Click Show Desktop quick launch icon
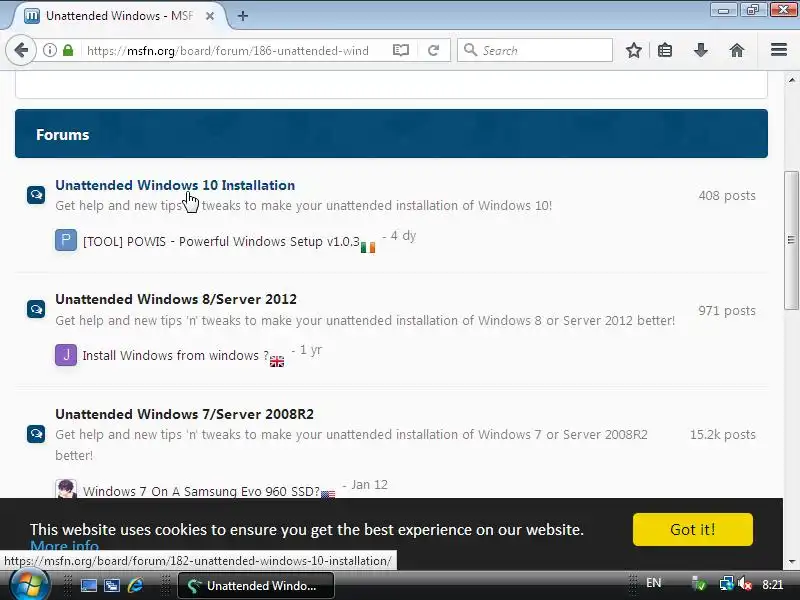Viewport: 800px width, 600px height. 89,585
